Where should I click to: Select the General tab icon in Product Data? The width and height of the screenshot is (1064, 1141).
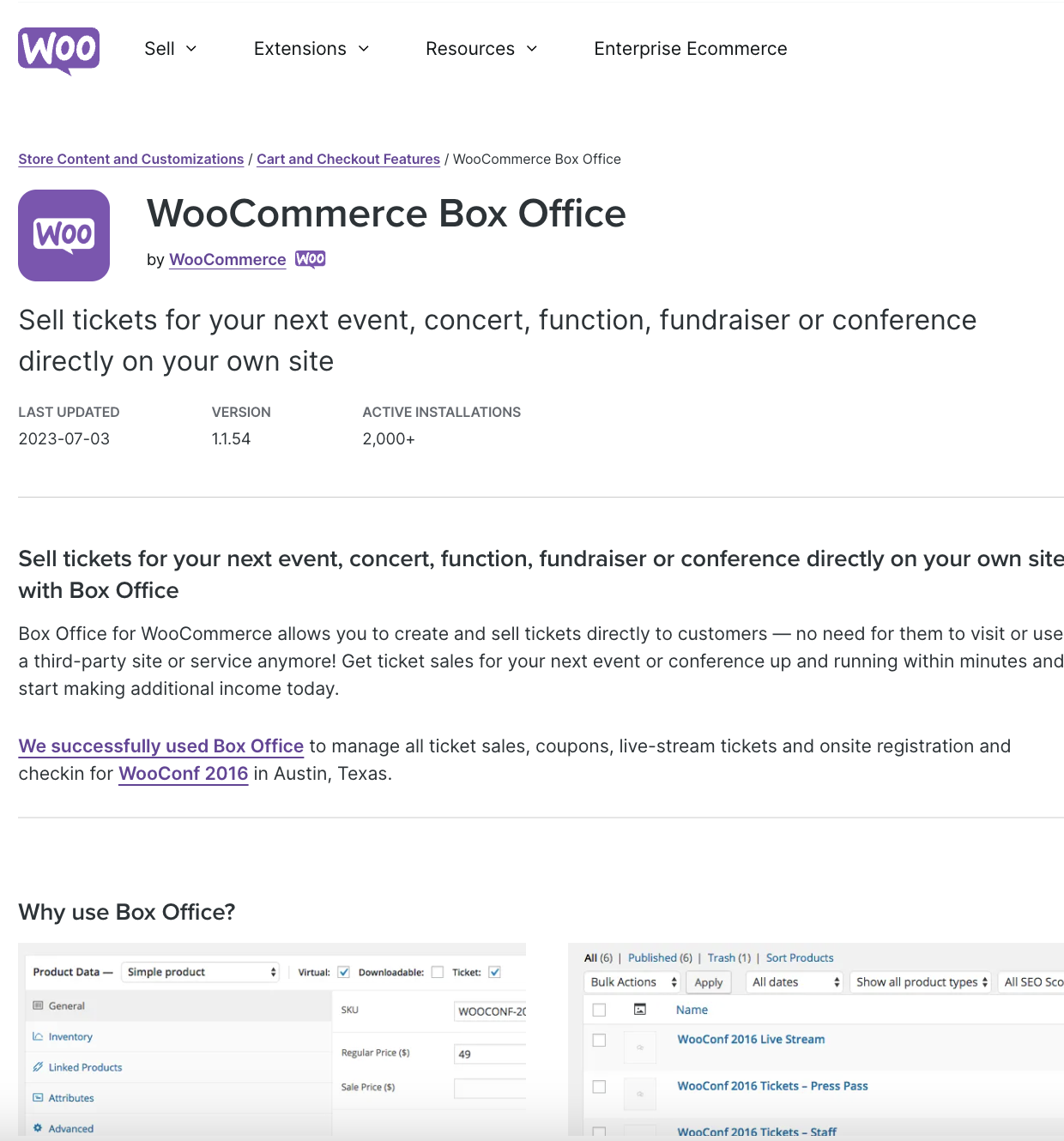(x=38, y=1005)
